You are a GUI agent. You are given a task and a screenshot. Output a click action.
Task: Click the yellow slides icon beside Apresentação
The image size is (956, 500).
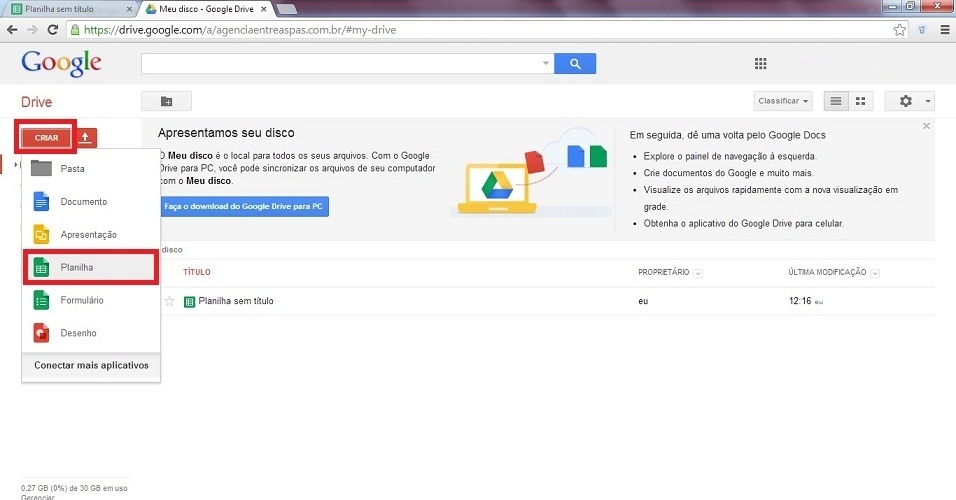41,234
